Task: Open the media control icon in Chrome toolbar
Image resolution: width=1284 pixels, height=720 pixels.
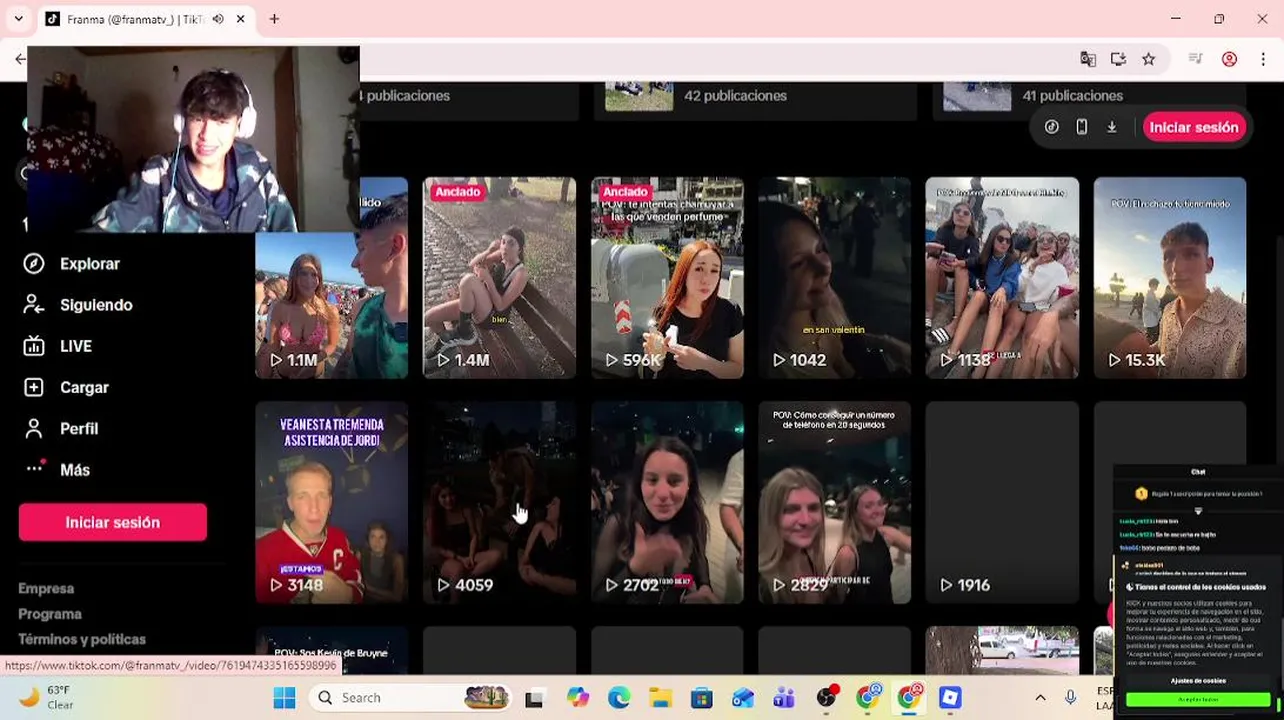Action: tap(1195, 59)
